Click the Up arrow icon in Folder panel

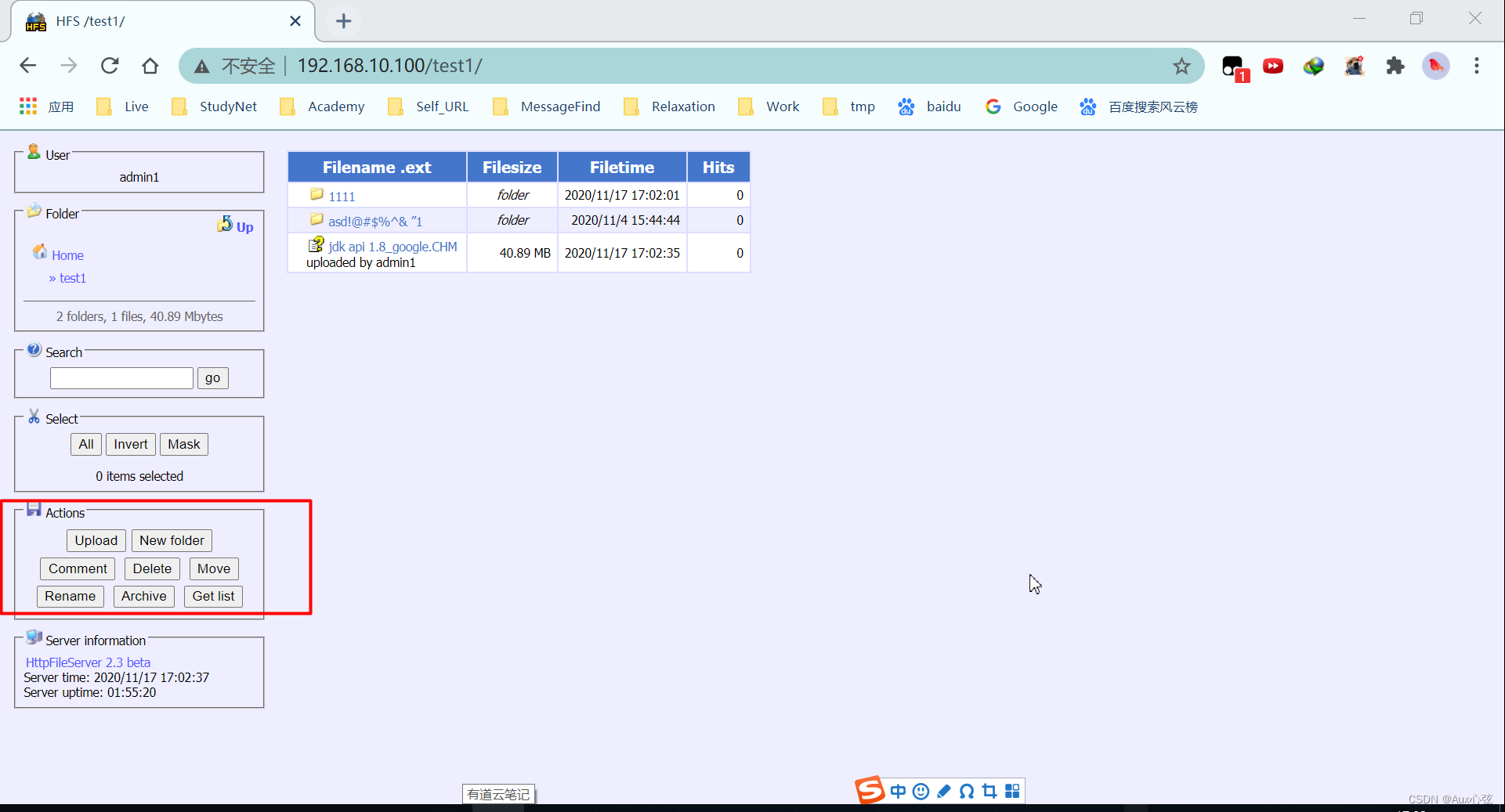coord(225,225)
